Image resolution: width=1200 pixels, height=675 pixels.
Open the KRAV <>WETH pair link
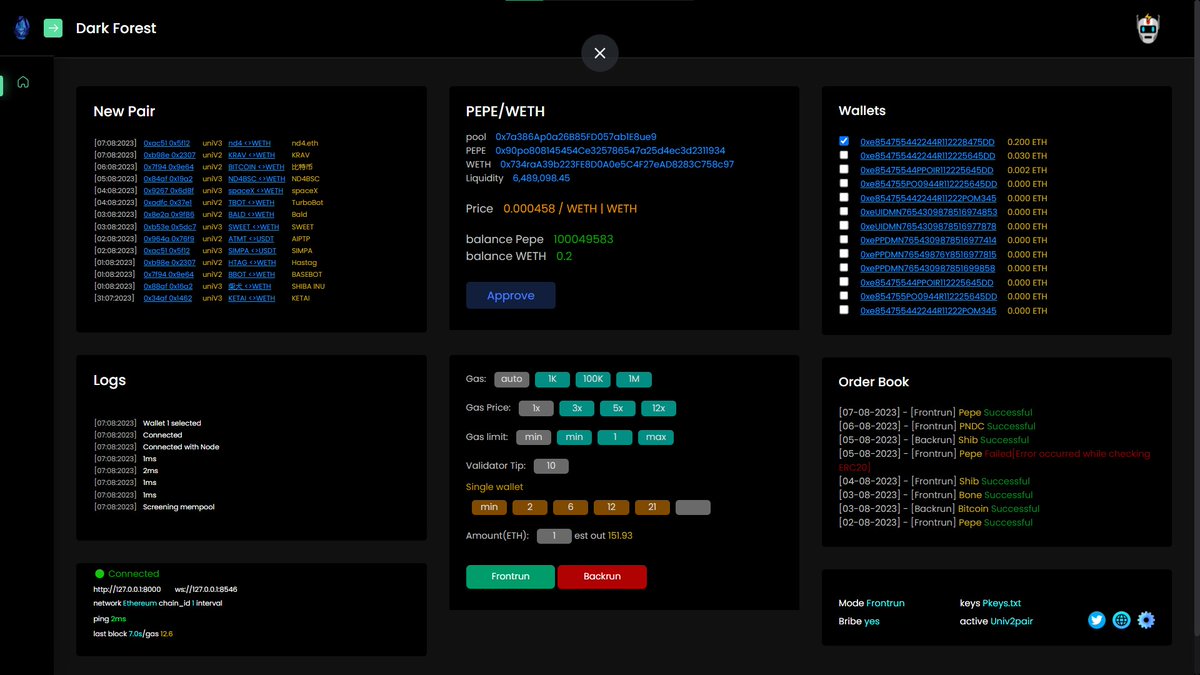pyautogui.click(x=252, y=155)
